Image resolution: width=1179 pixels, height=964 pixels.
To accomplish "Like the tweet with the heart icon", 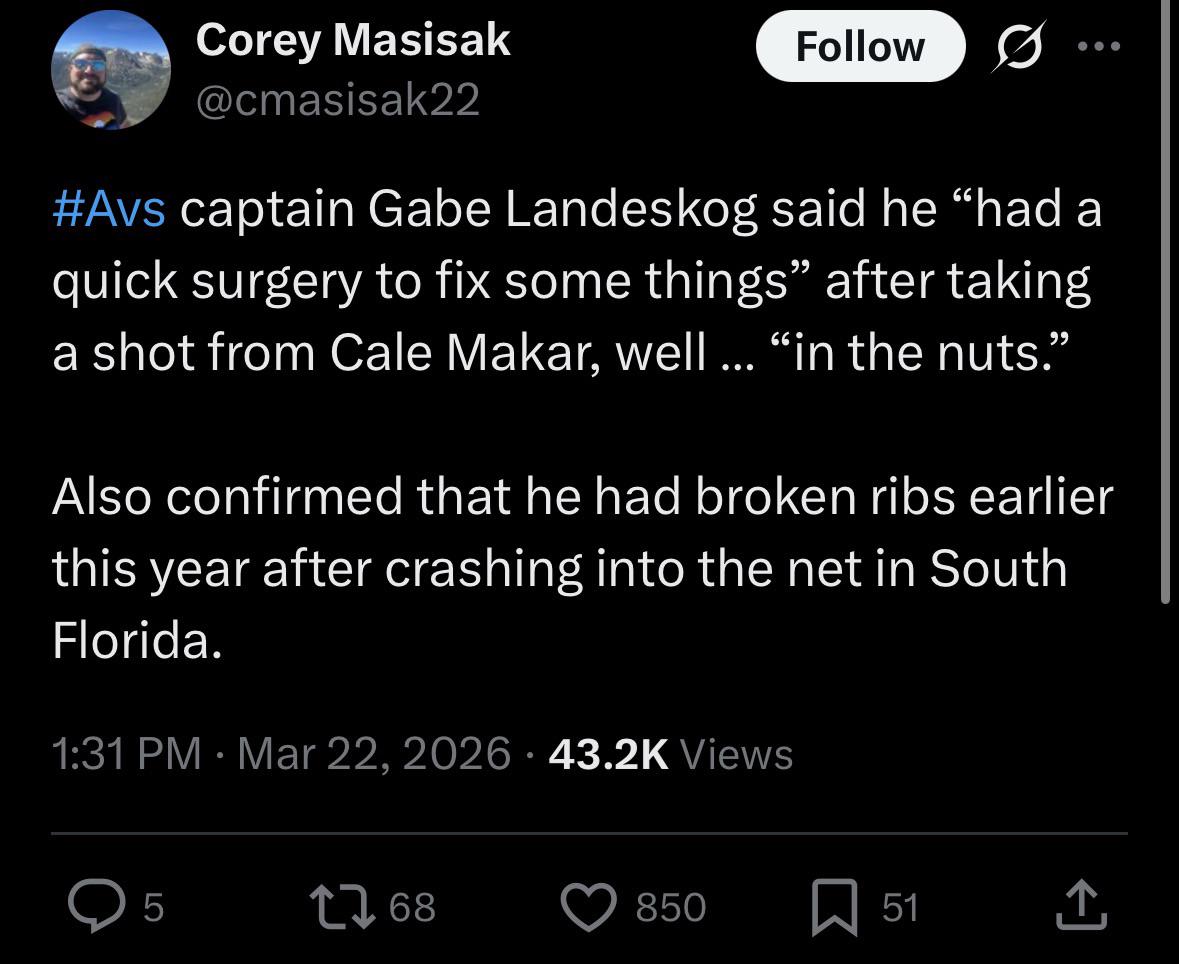I will (590, 906).
